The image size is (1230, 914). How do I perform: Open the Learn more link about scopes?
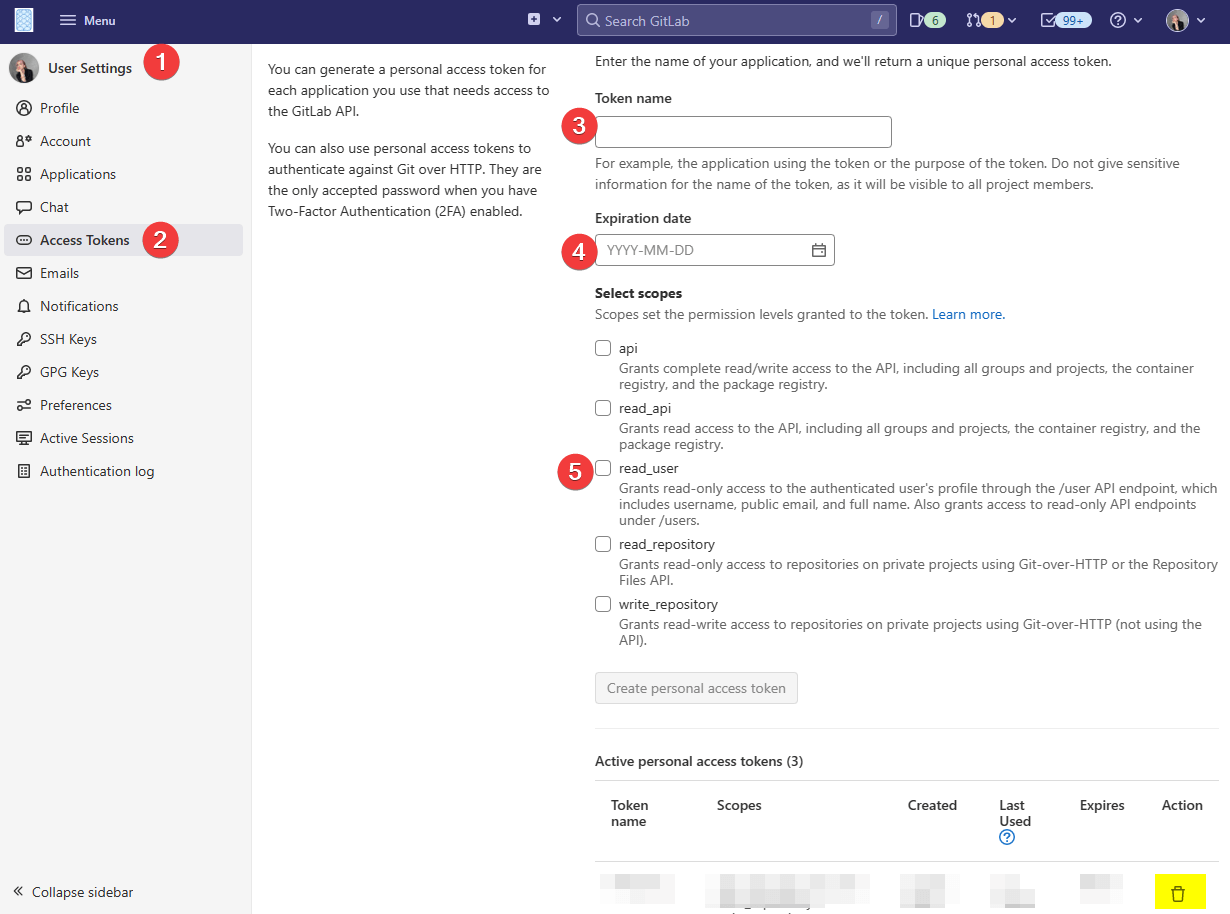coord(966,313)
